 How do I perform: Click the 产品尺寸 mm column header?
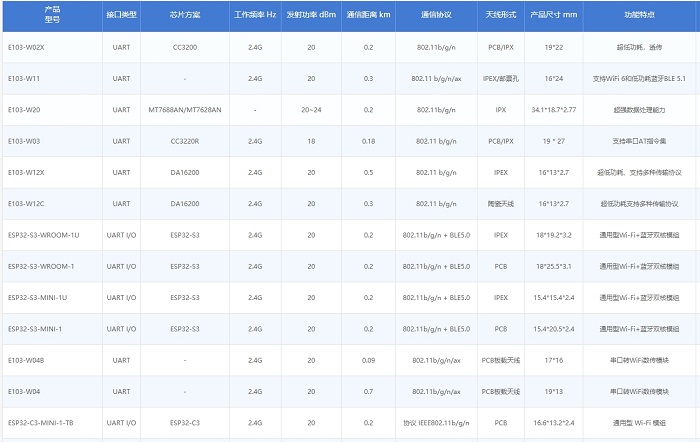click(x=554, y=15)
